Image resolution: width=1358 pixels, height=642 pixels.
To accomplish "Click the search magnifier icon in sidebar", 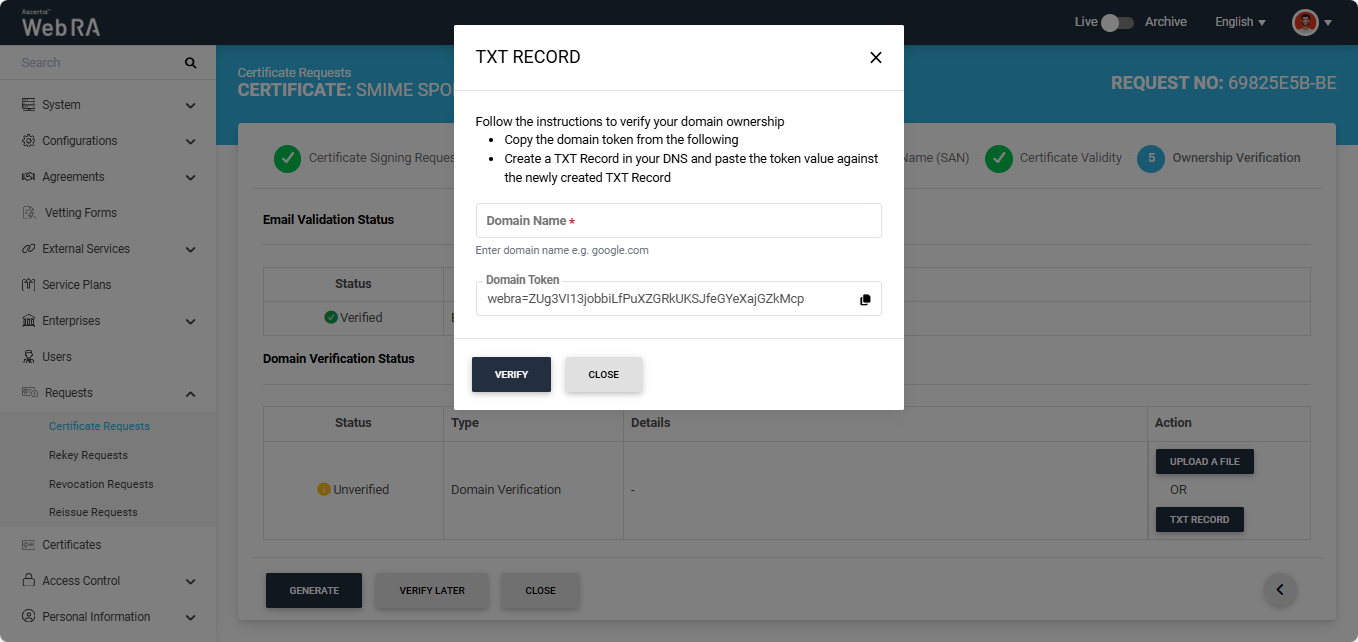I will 190,63.
